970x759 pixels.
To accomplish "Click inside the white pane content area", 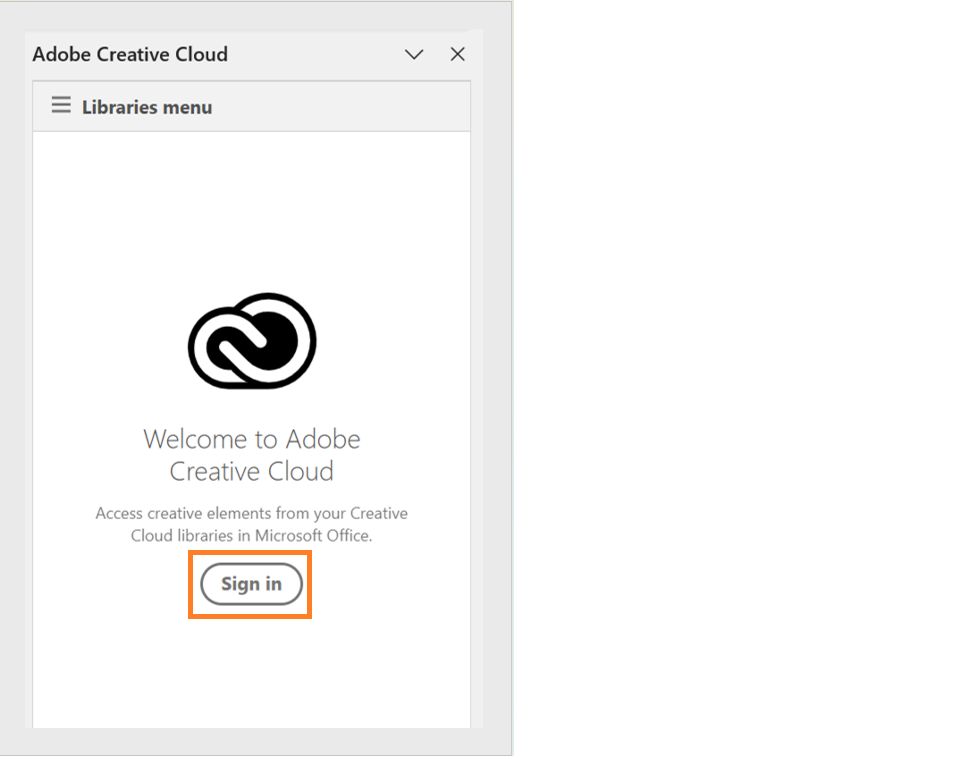I will click(252, 670).
